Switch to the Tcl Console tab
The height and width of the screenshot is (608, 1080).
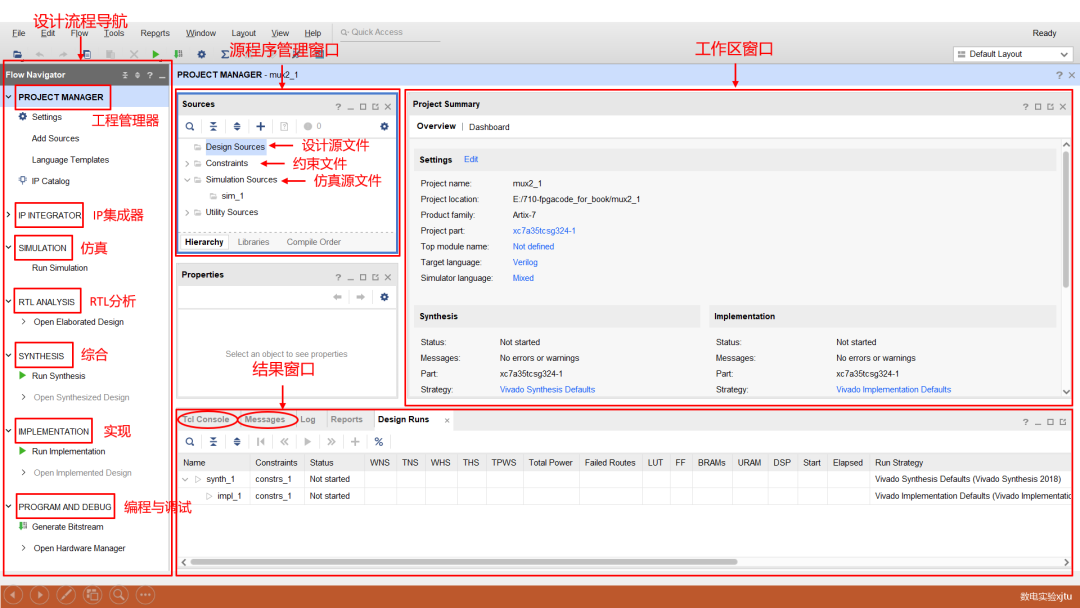[x=206, y=420]
